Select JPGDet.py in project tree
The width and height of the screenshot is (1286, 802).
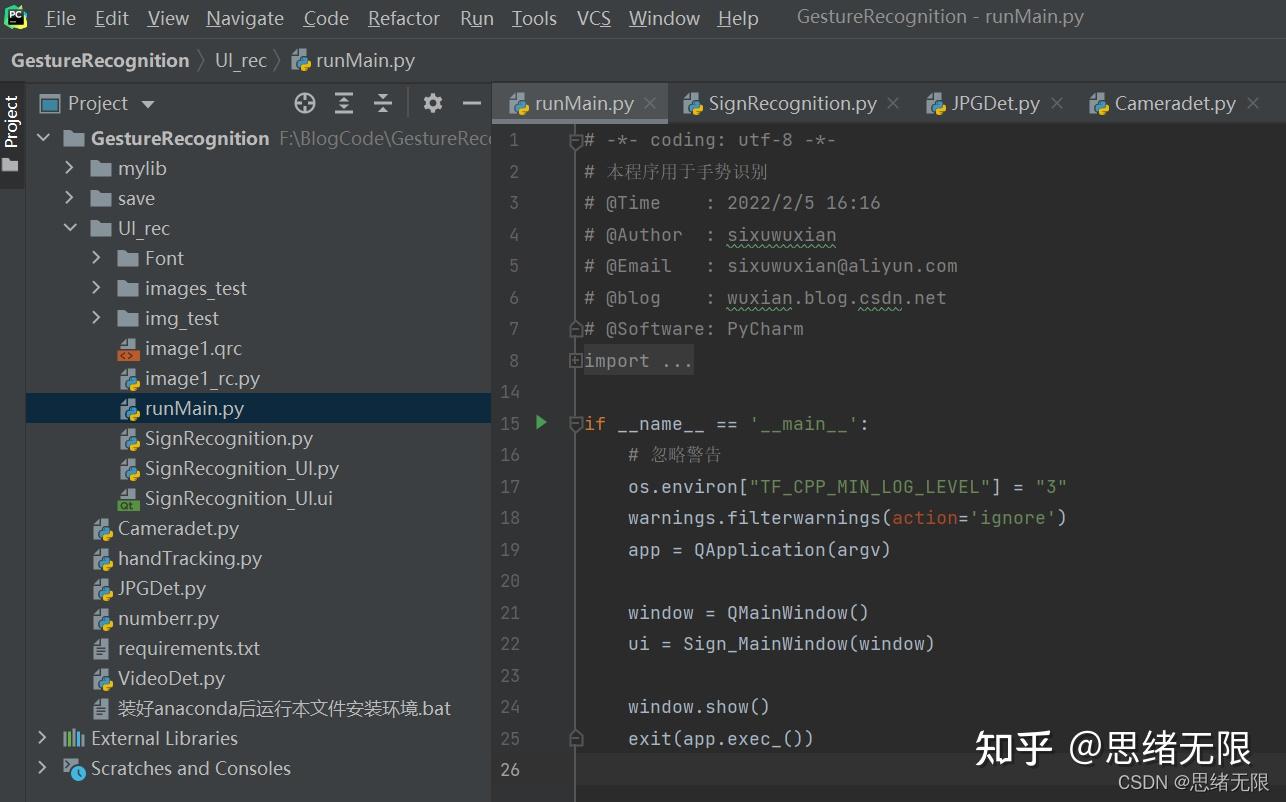(162, 589)
